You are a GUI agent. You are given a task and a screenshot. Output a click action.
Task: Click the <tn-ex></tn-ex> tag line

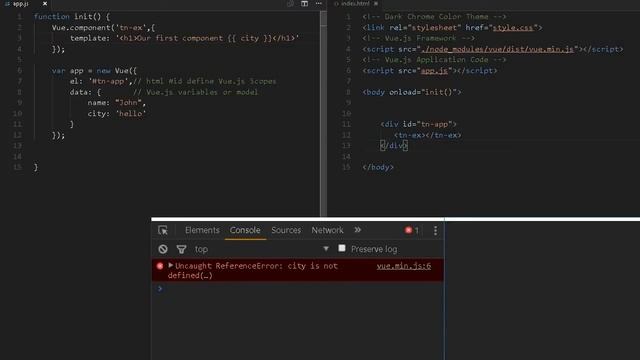(428, 135)
